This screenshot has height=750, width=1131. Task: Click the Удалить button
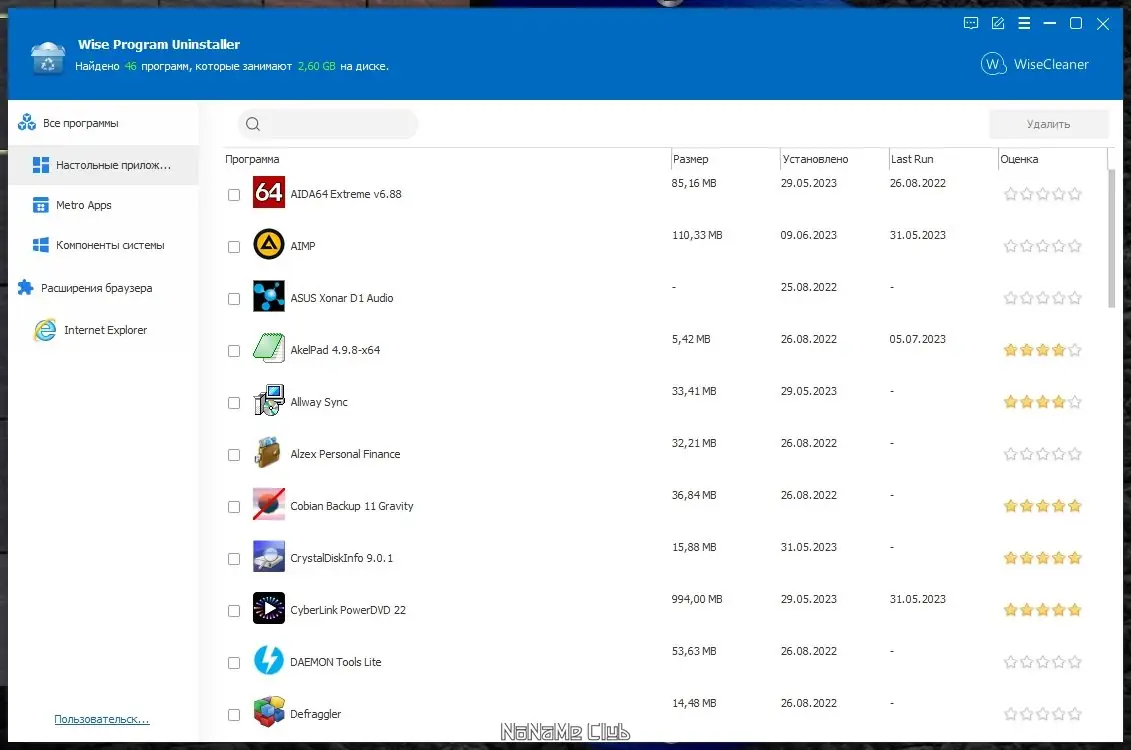coord(1048,124)
